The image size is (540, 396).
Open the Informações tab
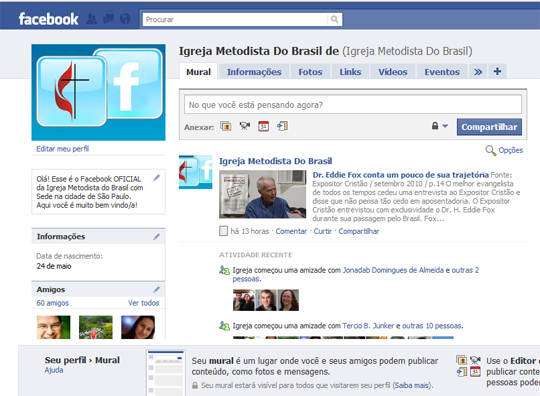pyautogui.click(x=254, y=72)
